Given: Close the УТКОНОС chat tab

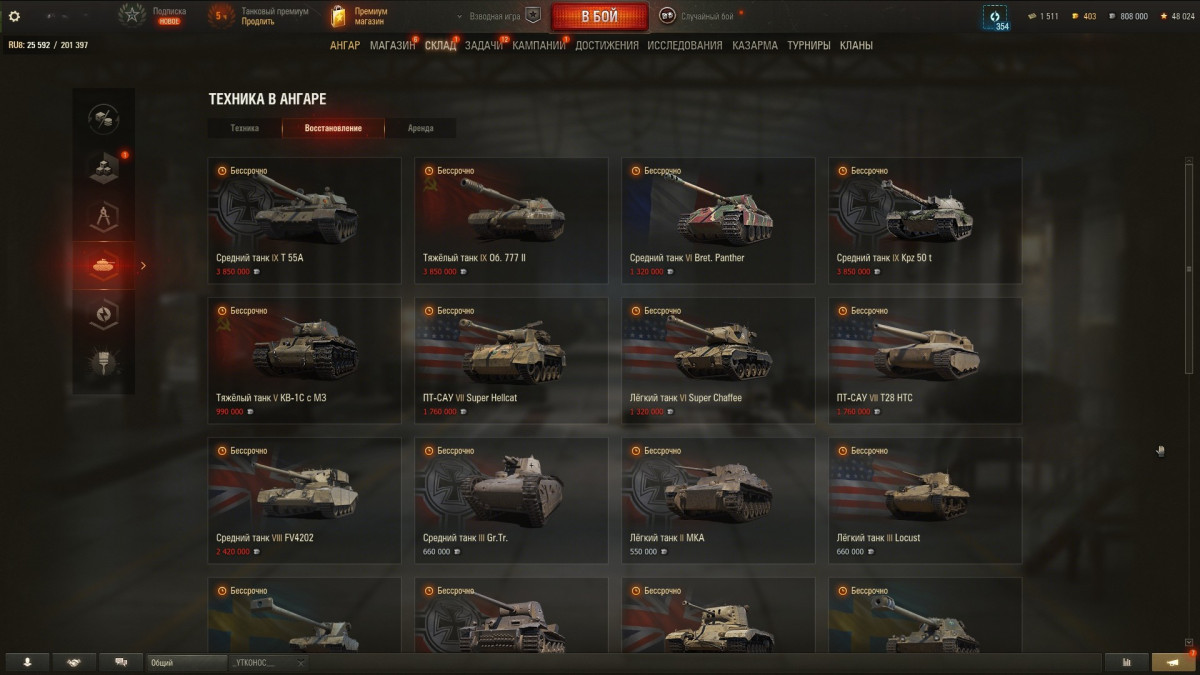Looking at the screenshot, I should point(300,662).
